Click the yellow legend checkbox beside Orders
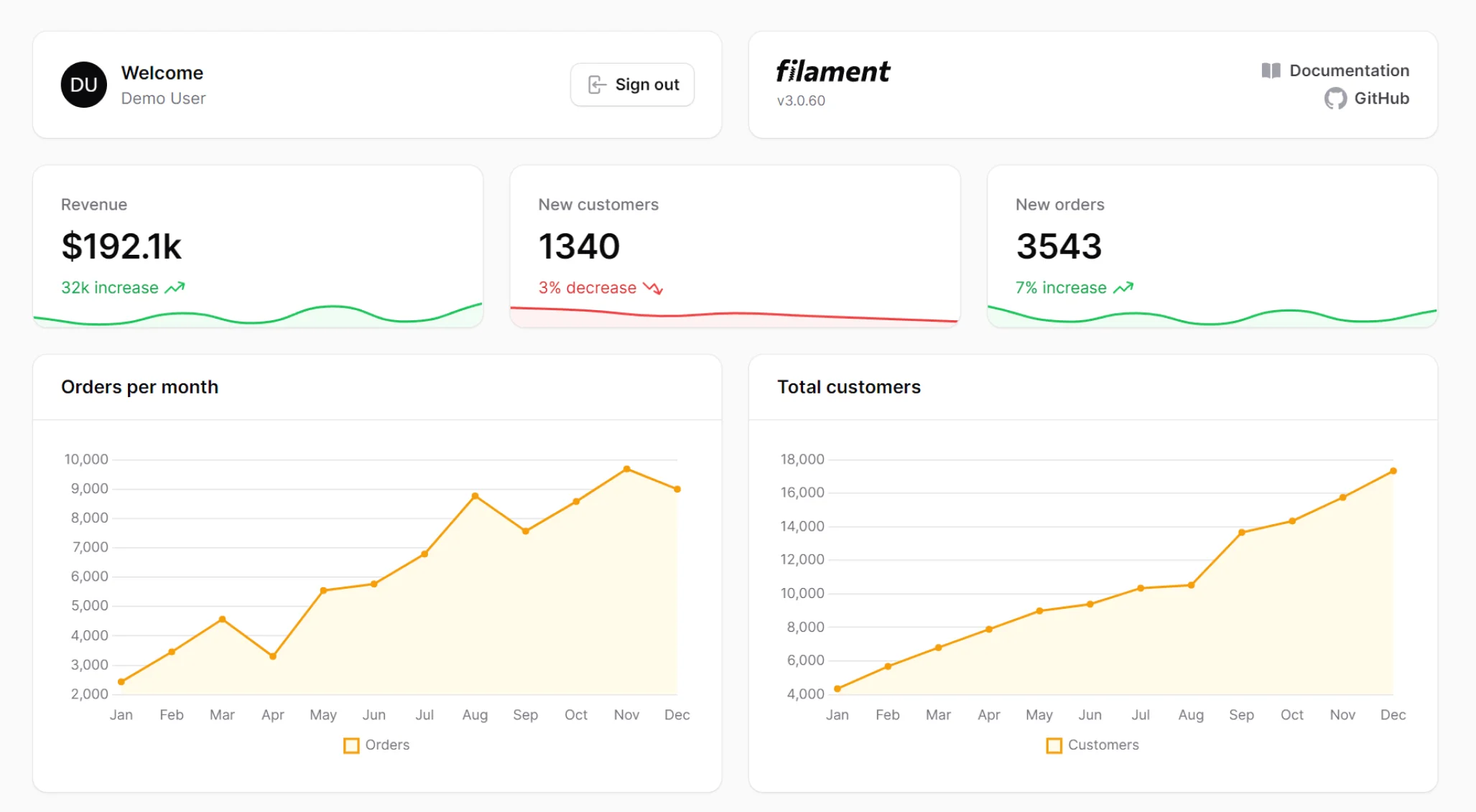The width and height of the screenshot is (1476, 812). (351, 745)
